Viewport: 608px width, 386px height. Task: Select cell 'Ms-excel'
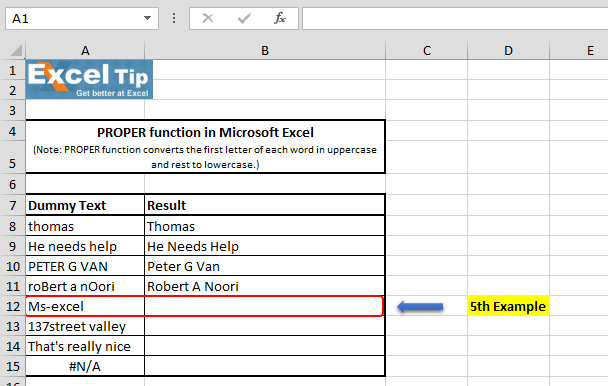coord(85,306)
